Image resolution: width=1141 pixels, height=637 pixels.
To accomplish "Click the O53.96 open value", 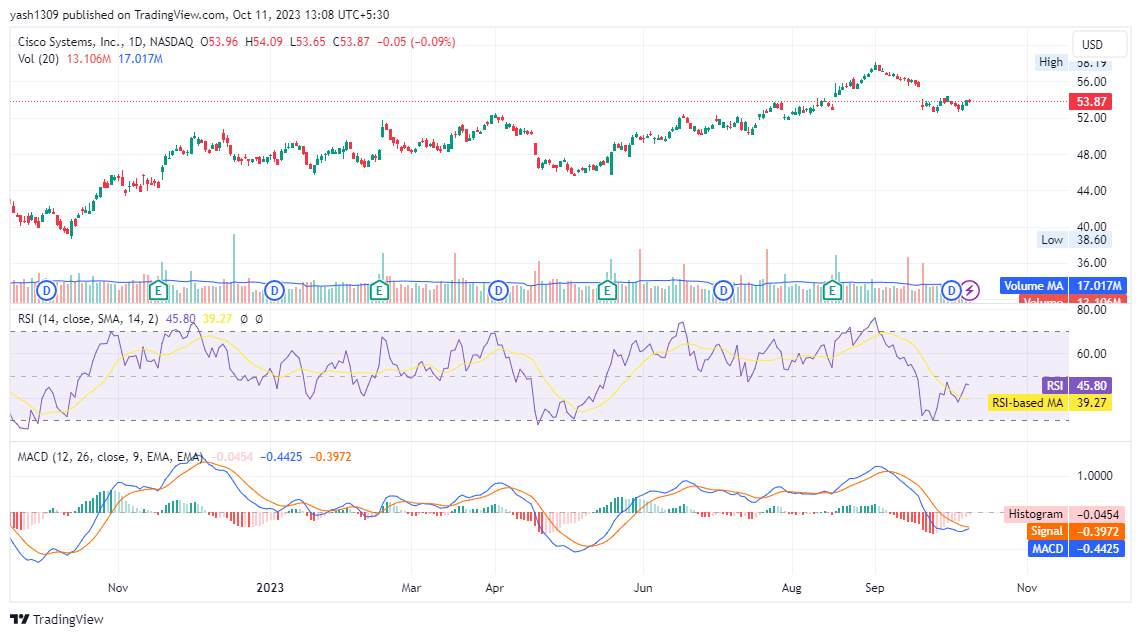I will point(219,42).
